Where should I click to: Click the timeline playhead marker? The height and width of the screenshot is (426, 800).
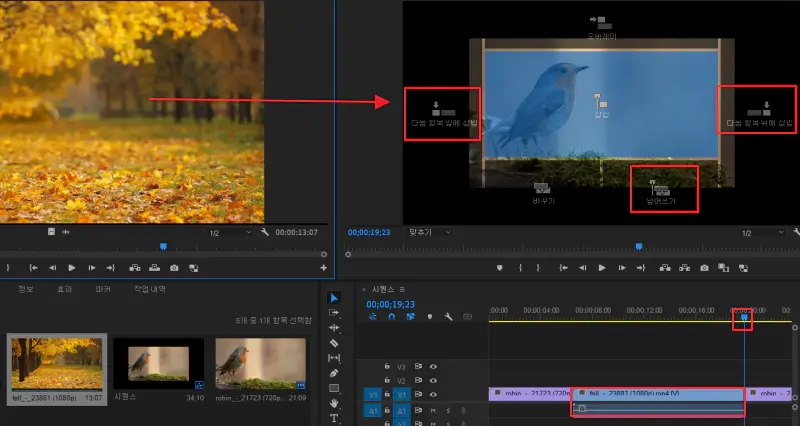[743, 316]
